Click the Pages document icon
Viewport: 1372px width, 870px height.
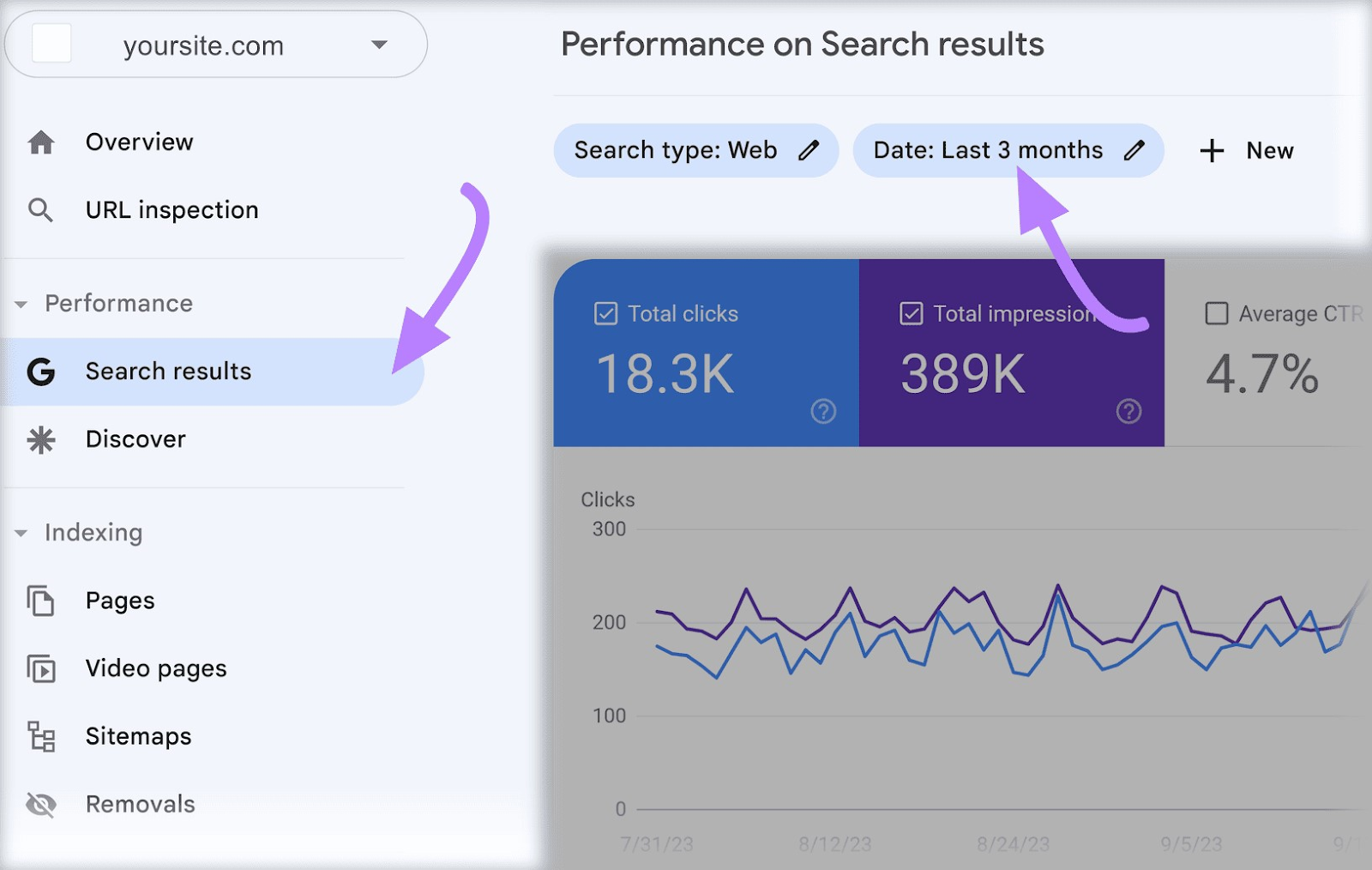40,601
